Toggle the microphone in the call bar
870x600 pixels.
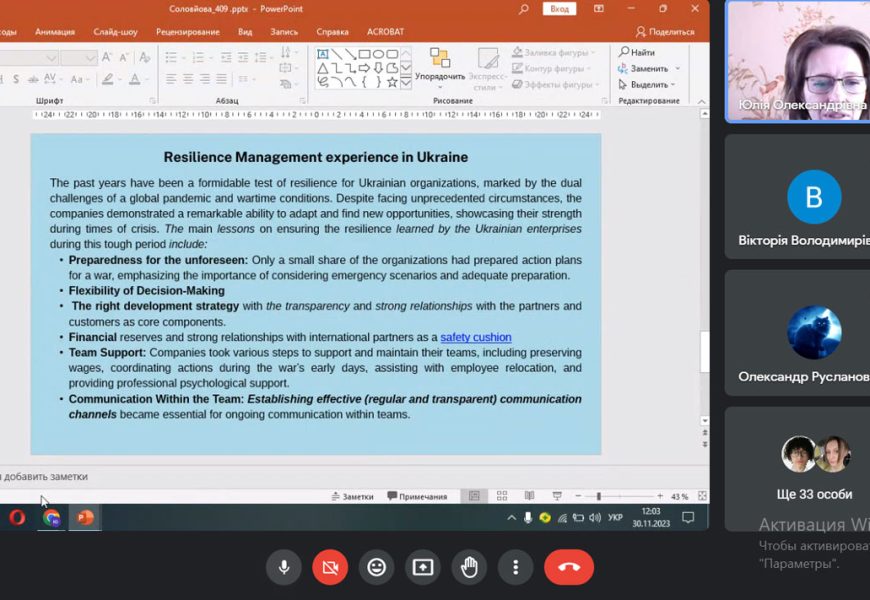[284, 567]
